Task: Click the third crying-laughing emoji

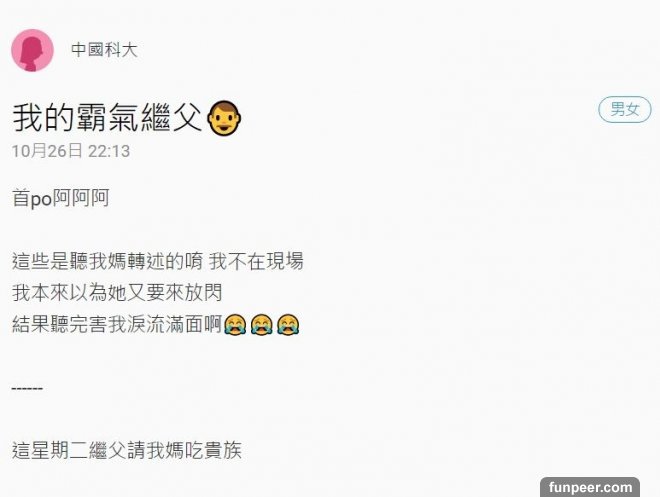Action: [288, 324]
